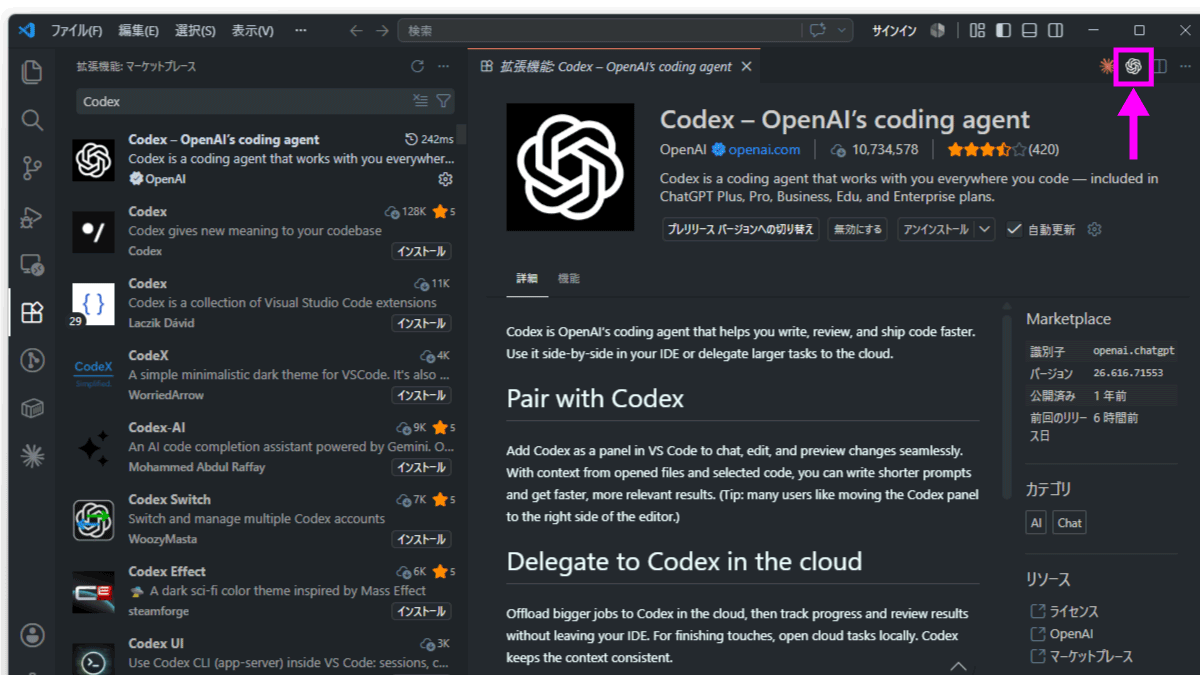Screen dimensions: 1200x675
Task: Click orange starburst icon in editor title bar
Action: point(1106,66)
